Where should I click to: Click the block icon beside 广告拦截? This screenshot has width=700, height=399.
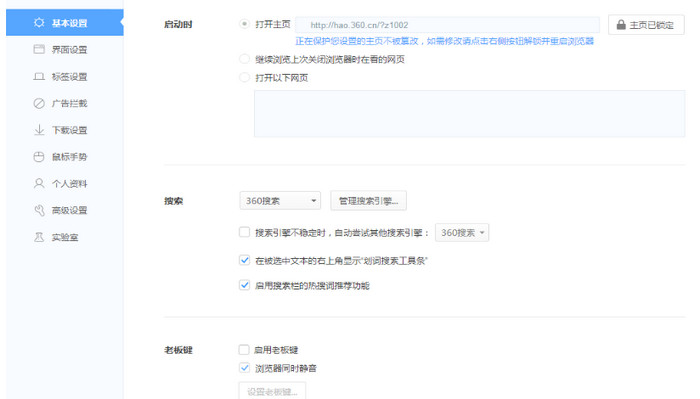39,104
